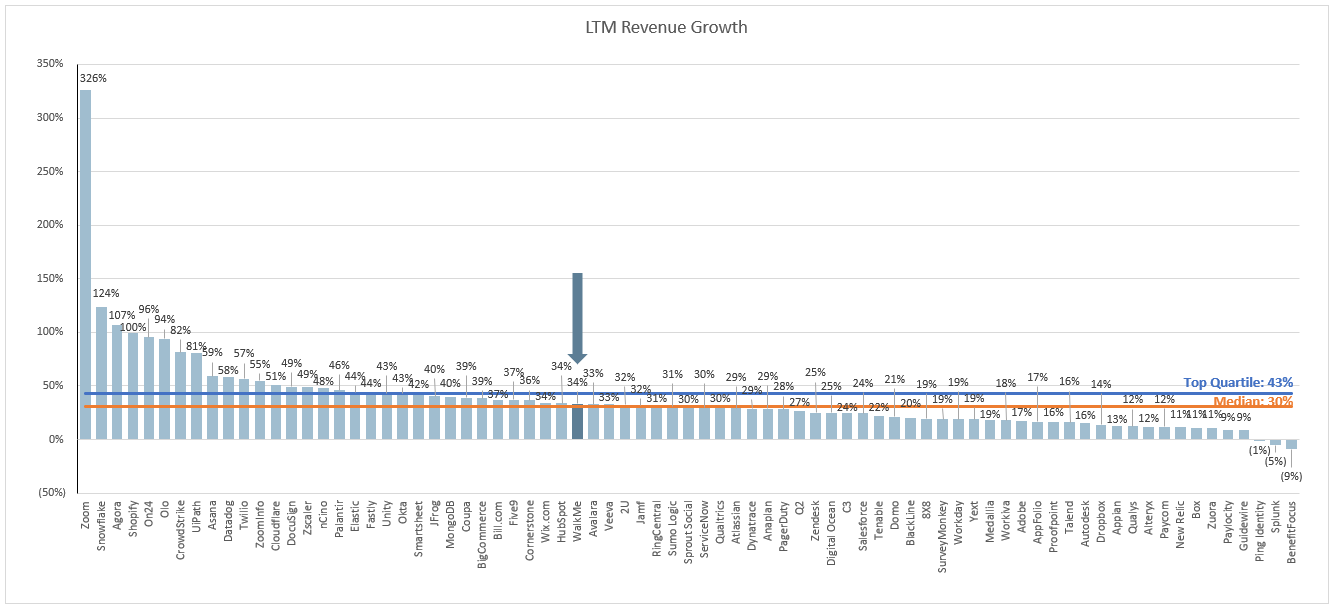Click the 18% data label for Workiva
The image size is (1334, 608).
coord(1006,382)
